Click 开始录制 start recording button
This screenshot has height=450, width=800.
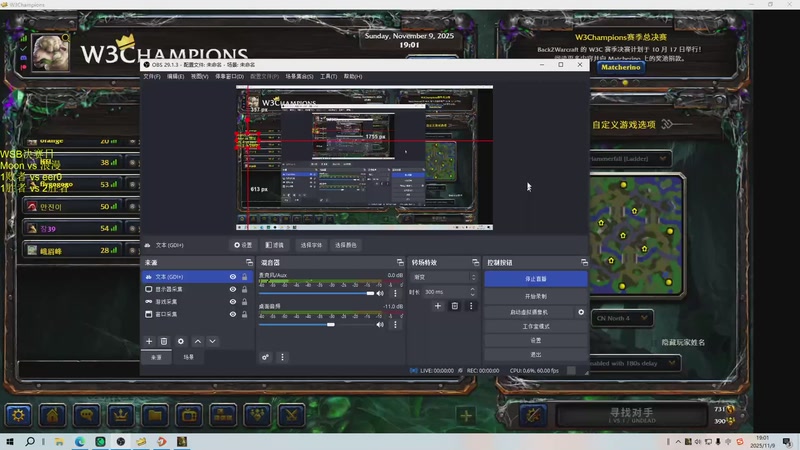[x=536, y=296]
